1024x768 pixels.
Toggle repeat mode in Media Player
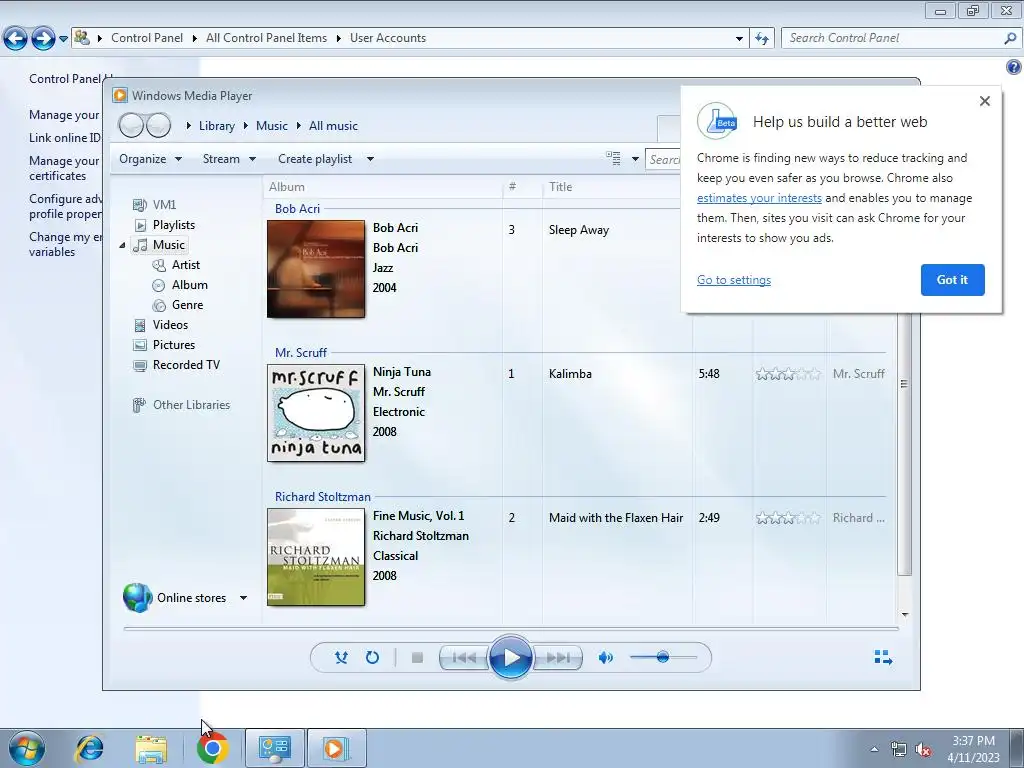(372, 658)
